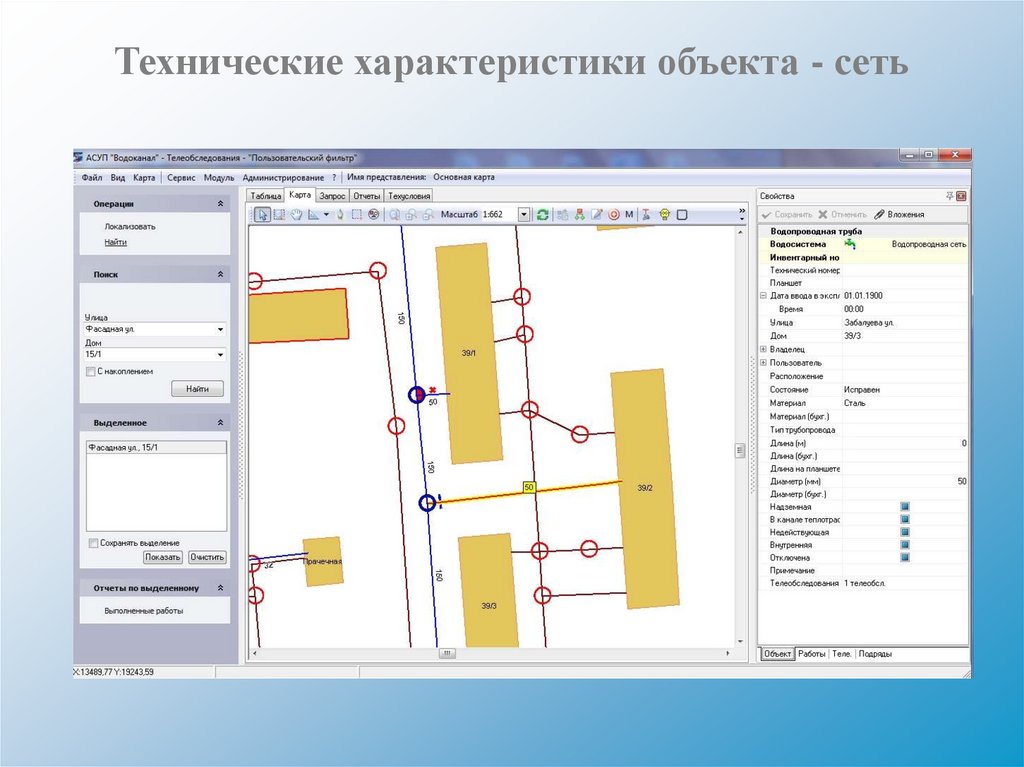The image size is (1024, 767).
Task: Click the Найти search button
Action: 197,389
